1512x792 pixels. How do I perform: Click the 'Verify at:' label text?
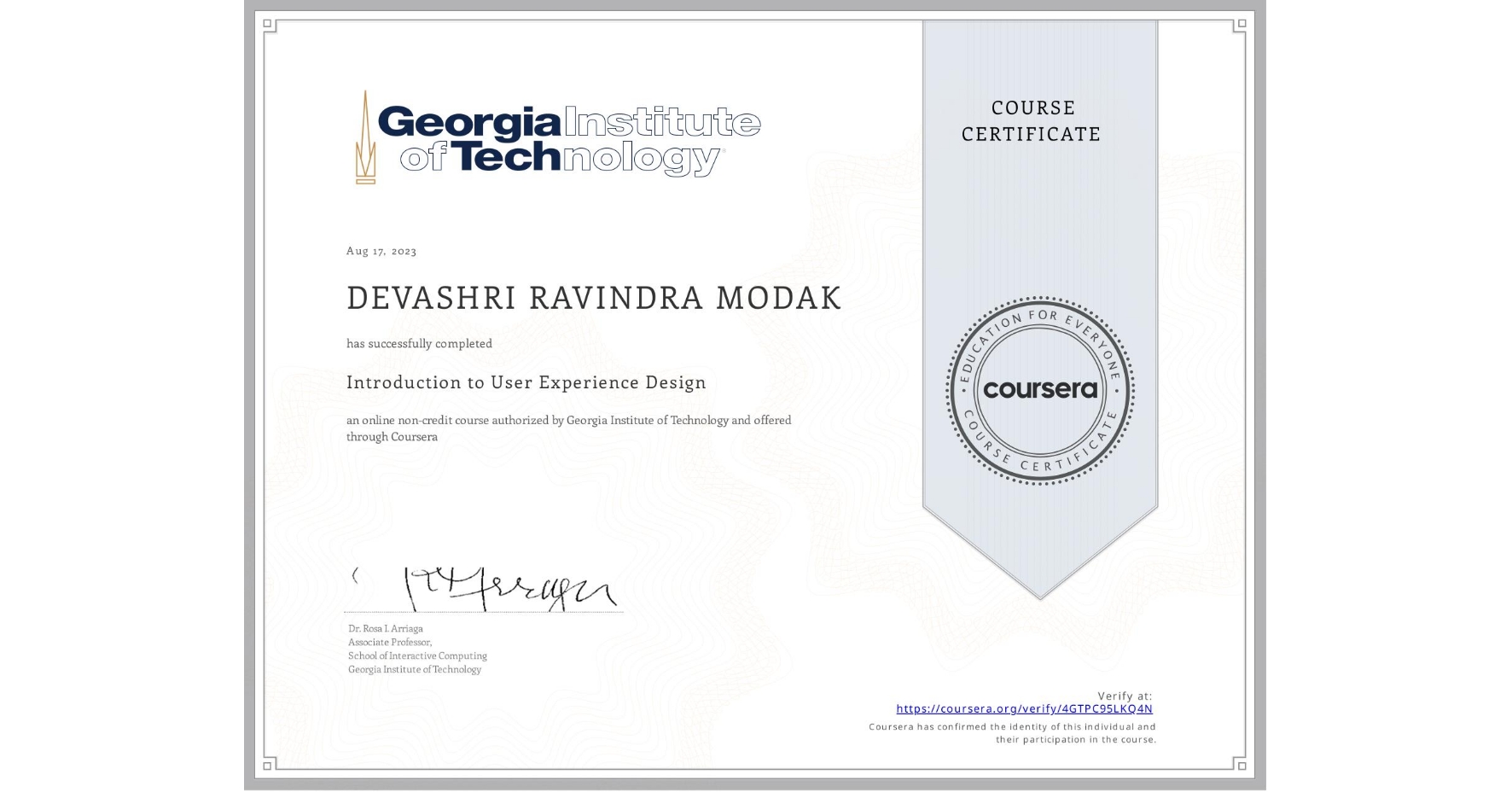pos(1125,695)
